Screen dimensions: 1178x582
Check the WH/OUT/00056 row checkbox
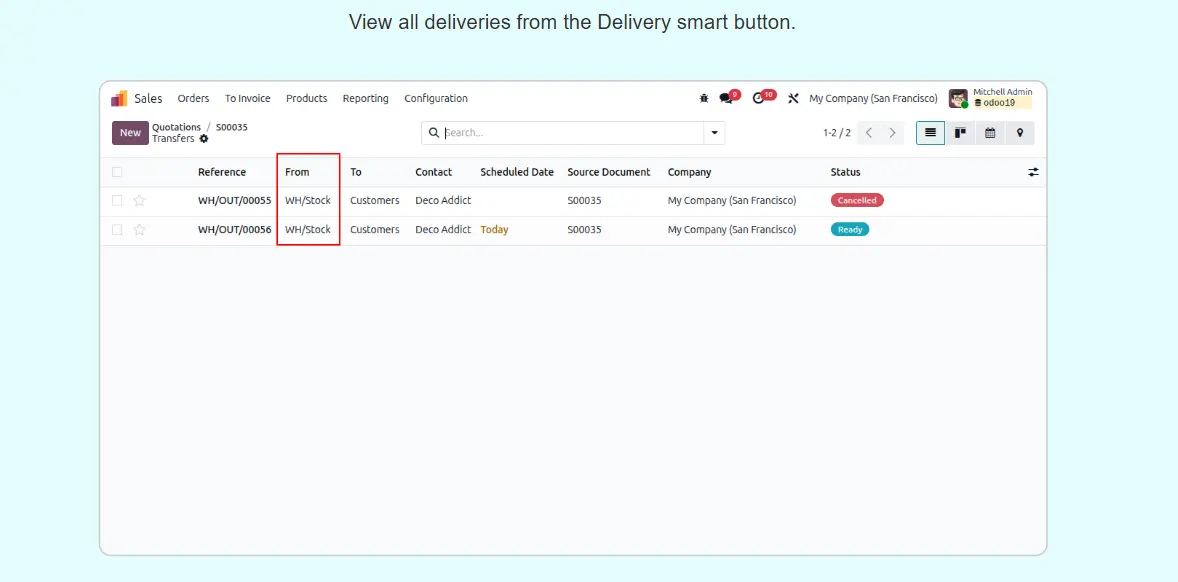point(117,230)
